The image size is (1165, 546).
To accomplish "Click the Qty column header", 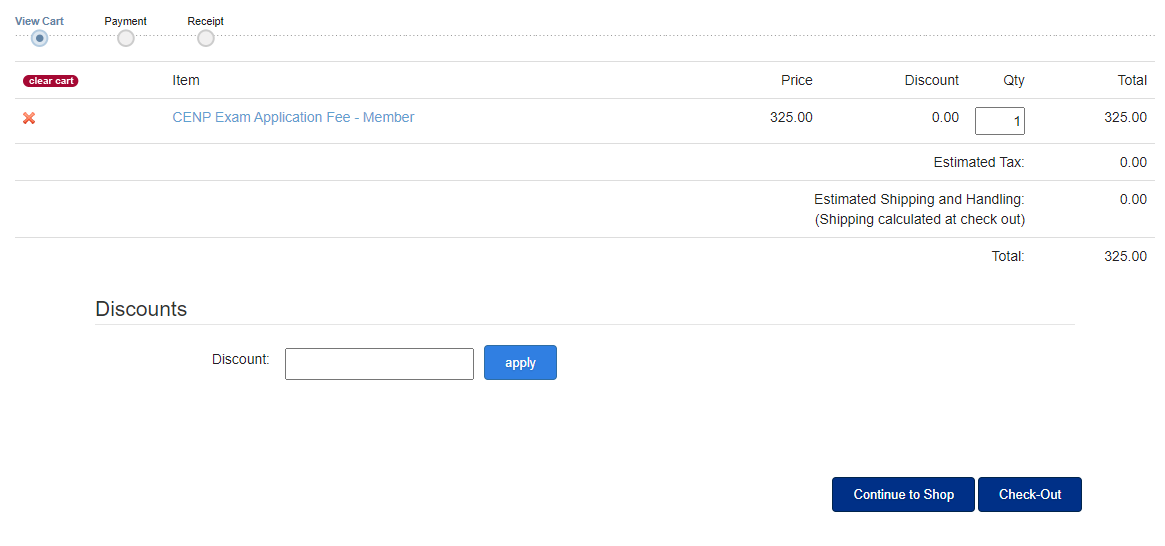I will pyautogui.click(x=1014, y=80).
